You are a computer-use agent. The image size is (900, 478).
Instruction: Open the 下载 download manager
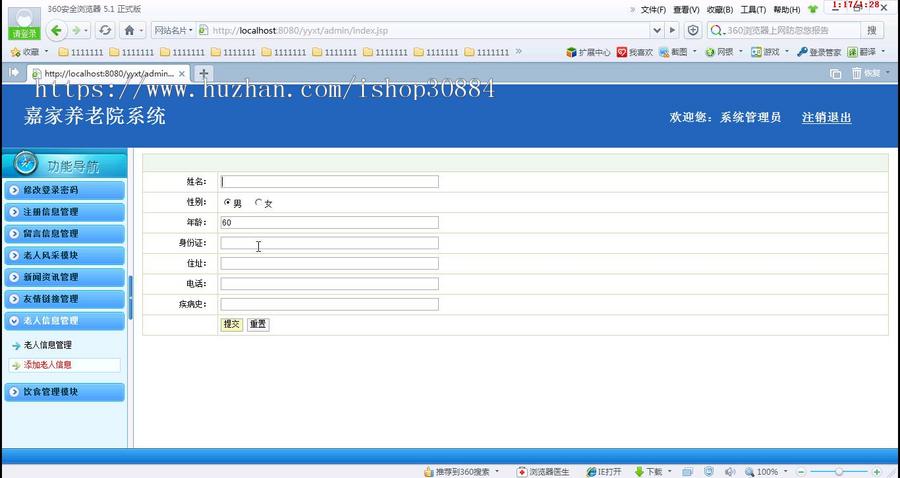pos(648,472)
